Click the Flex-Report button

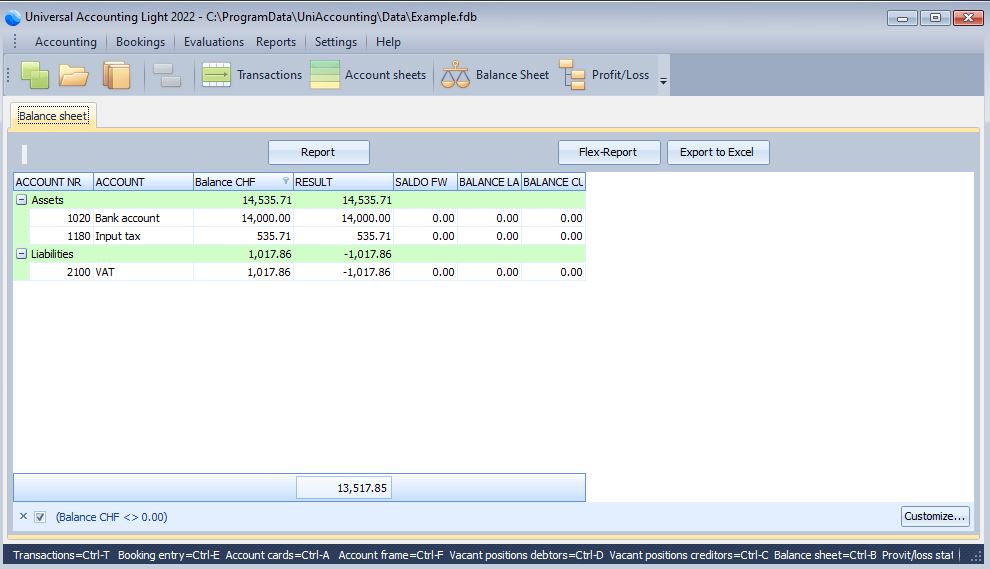click(x=609, y=152)
